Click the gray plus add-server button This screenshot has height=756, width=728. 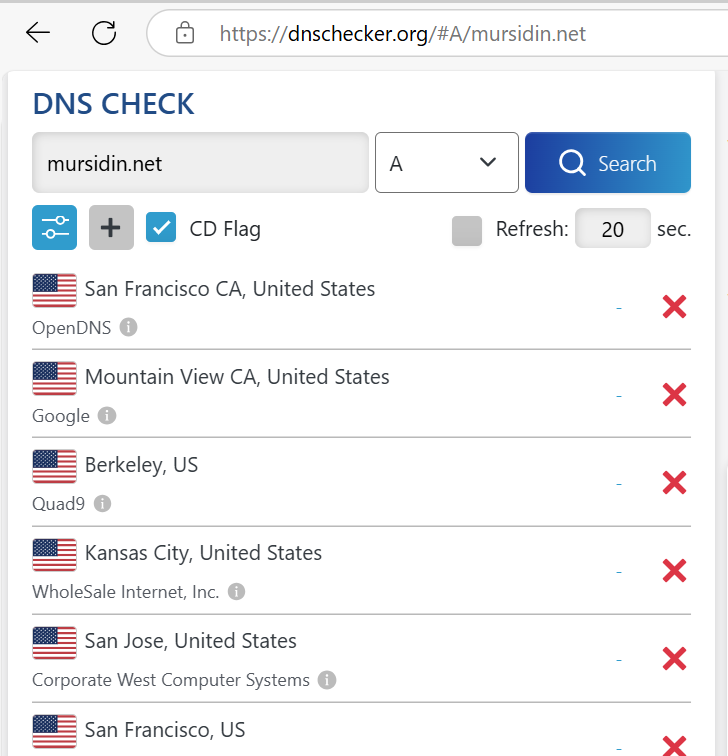(x=111, y=227)
